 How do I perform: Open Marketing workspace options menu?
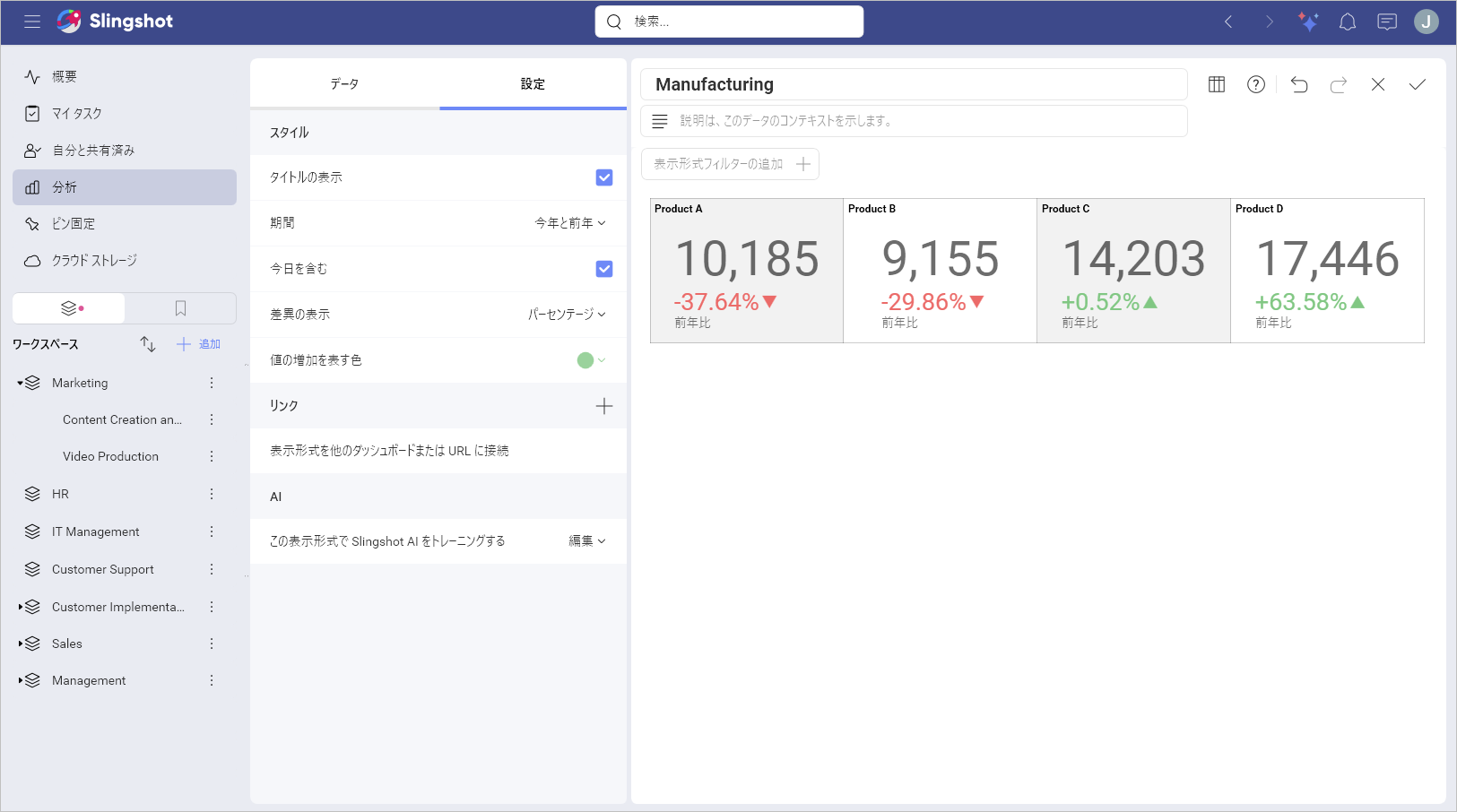[212, 383]
